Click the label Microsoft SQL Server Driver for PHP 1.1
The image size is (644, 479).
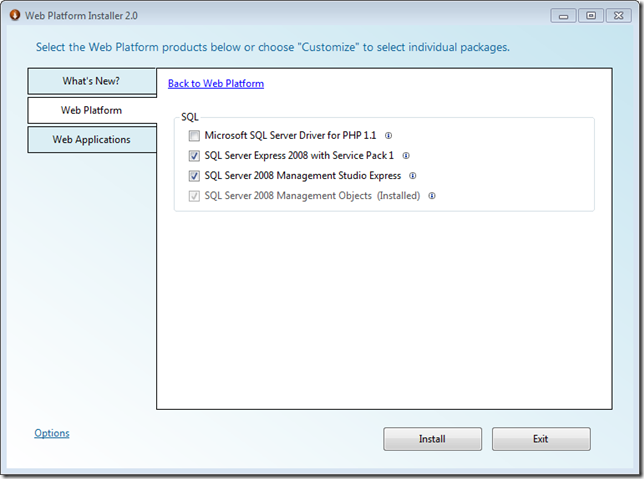coord(290,136)
